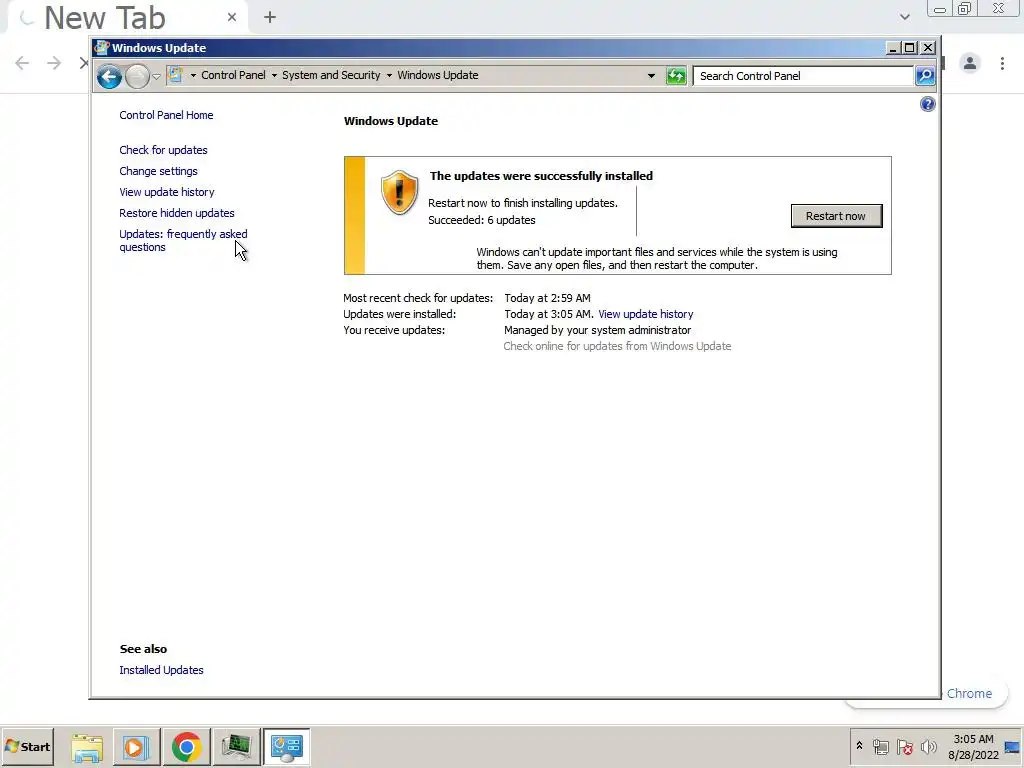Show hidden tray icons arrow
This screenshot has width=1024, height=768.
859,746
